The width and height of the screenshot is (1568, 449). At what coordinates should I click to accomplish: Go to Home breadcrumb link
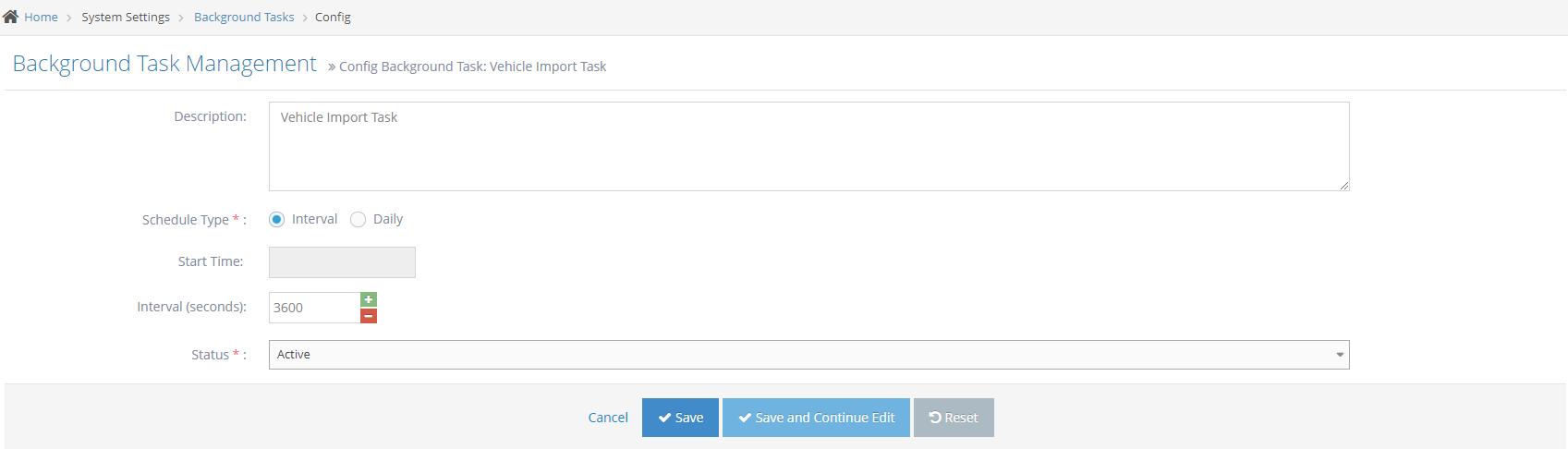[x=41, y=18]
